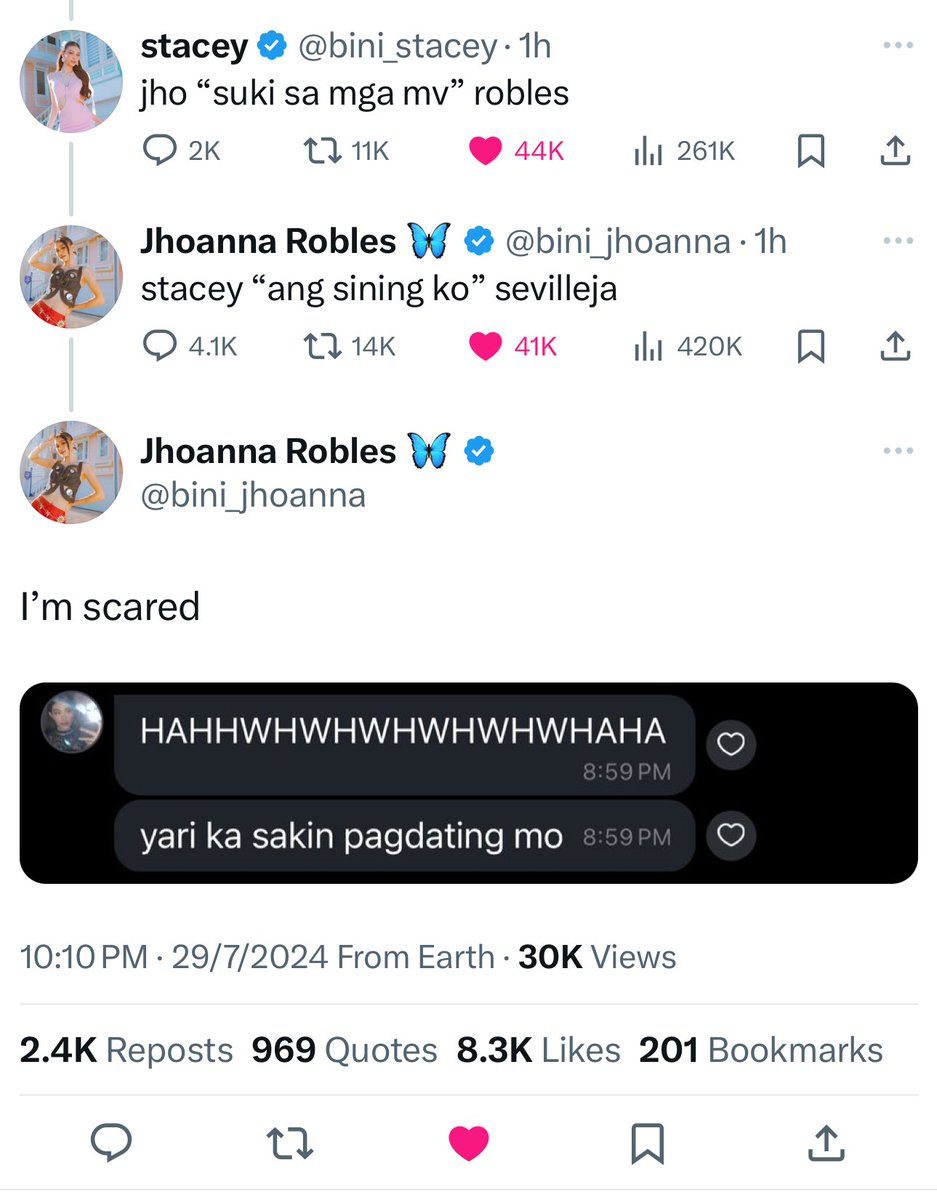Open the @bini_jhoanna handle under the main tweet
Image resolution: width=937 pixels, height=1200 pixels.
pos(253,495)
